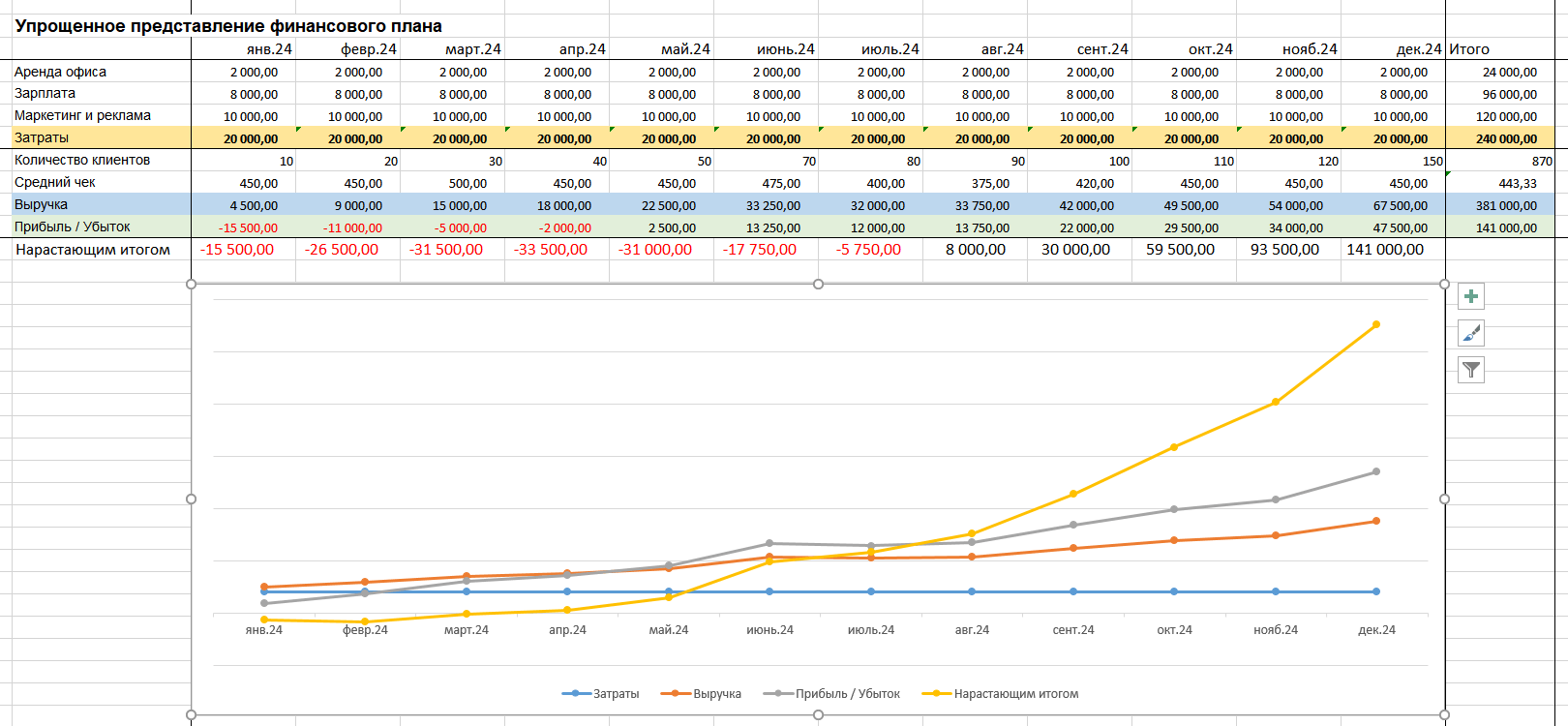Image resolution: width=1568 pixels, height=726 pixels.
Task: Select the Затраты legend entry
Action: pyautogui.click(x=601, y=694)
